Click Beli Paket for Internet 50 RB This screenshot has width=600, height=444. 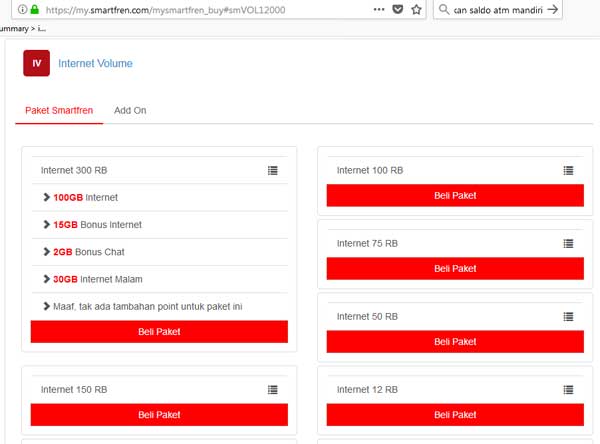click(455, 342)
